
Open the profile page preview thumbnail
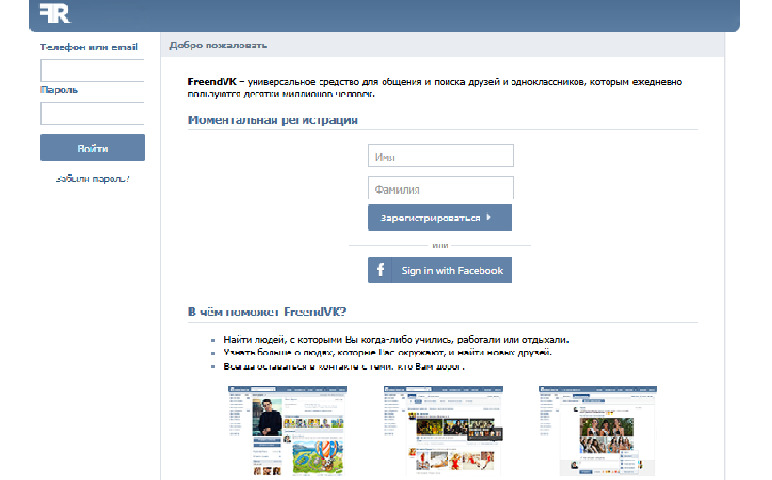click(287, 431)
